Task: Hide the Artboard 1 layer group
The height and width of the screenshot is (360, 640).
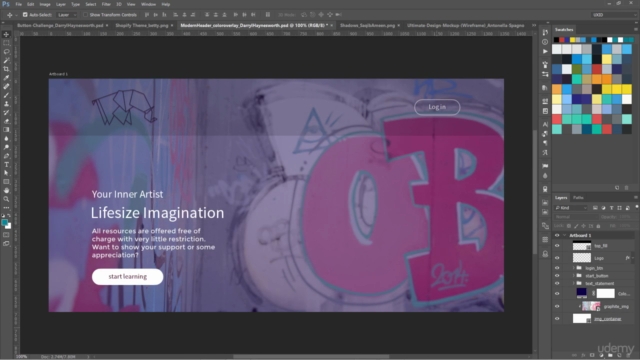Action: 557,236
